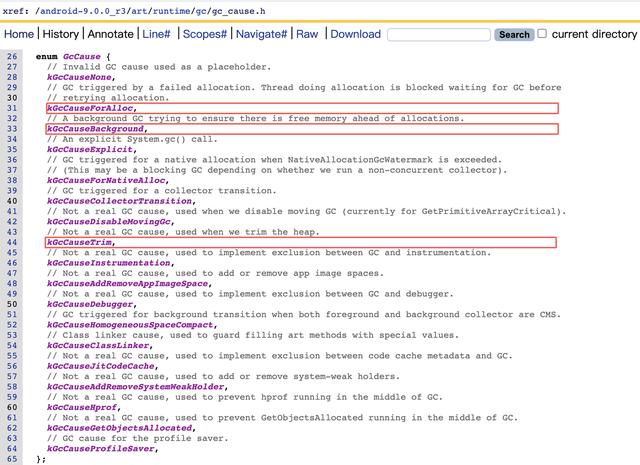Click the kGcCauseHomogeneousSpaceCompact symbol
The width and height of the screenshot is (640, 465).
pos(130,325)
